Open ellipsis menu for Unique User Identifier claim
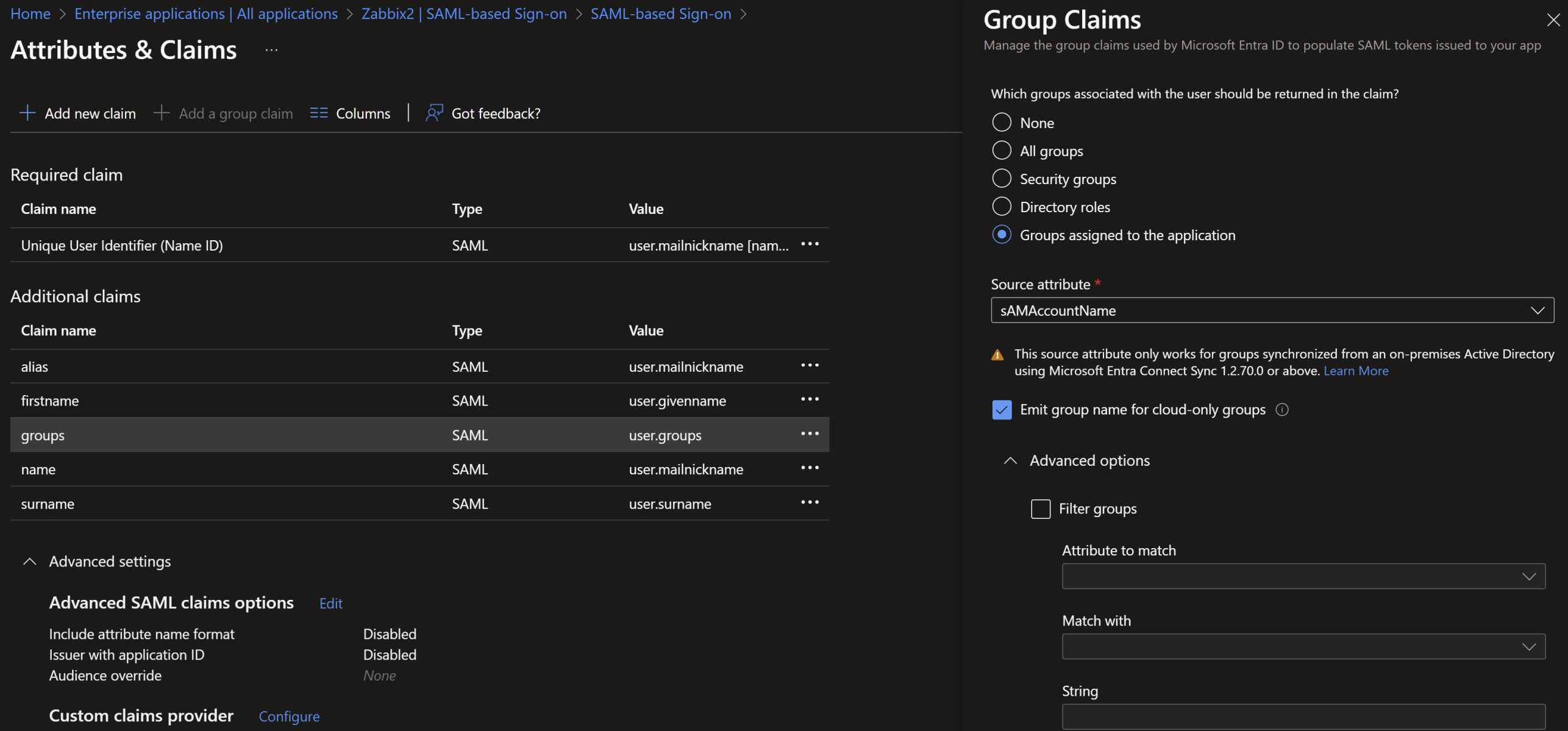The width and height of the screenshot is (1568, 731). (x=810, y=244)
